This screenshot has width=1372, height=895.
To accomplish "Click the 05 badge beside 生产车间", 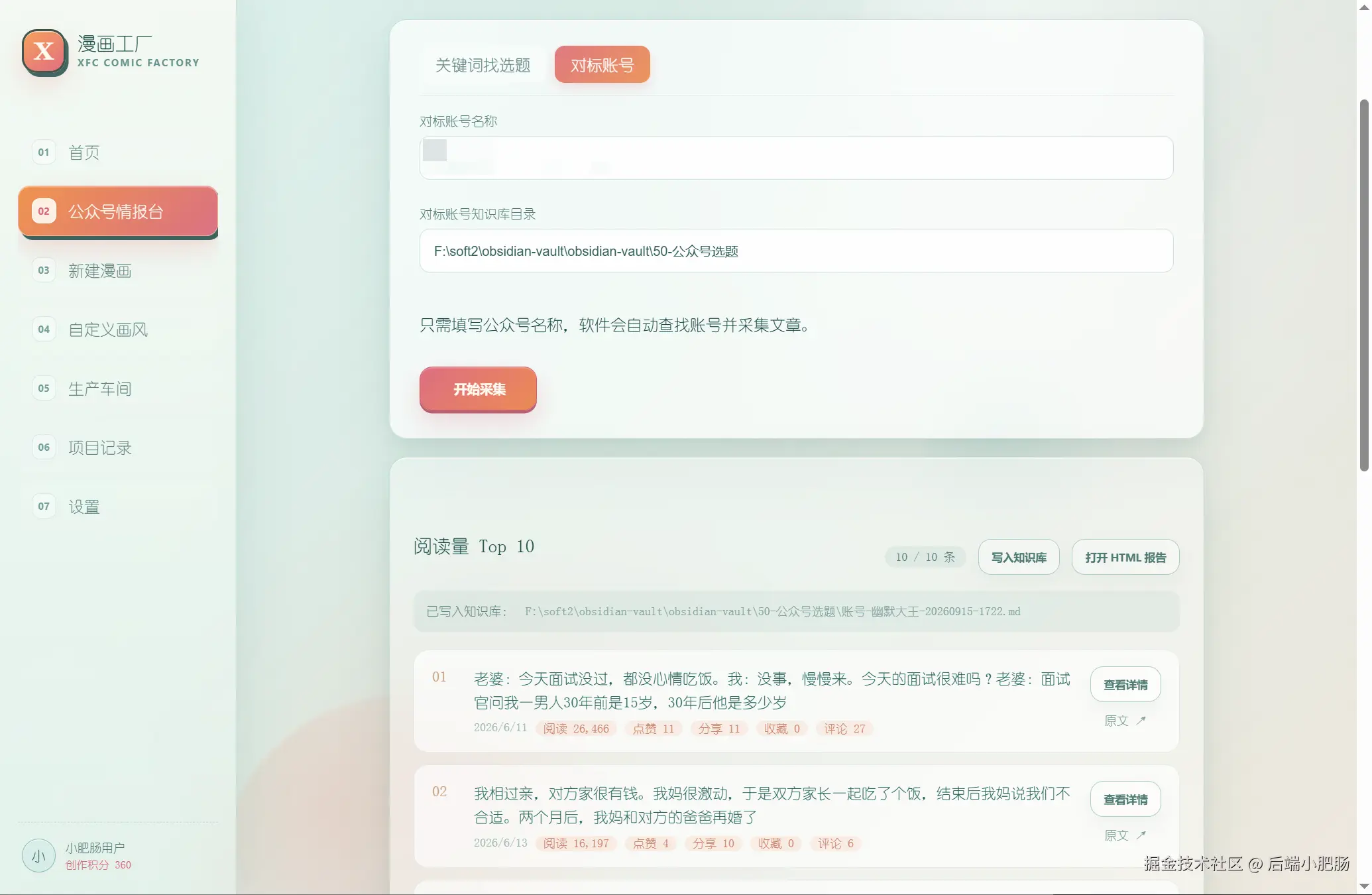I will click(x=44, y=388).
